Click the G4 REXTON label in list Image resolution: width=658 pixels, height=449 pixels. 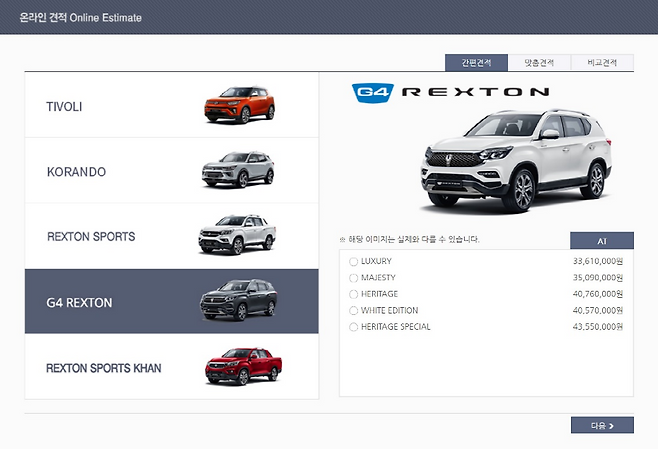[79, 303]
